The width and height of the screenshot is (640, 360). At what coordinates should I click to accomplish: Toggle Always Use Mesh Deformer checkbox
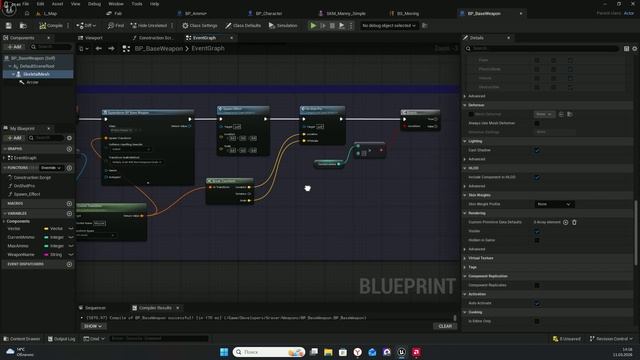[537, 123]
